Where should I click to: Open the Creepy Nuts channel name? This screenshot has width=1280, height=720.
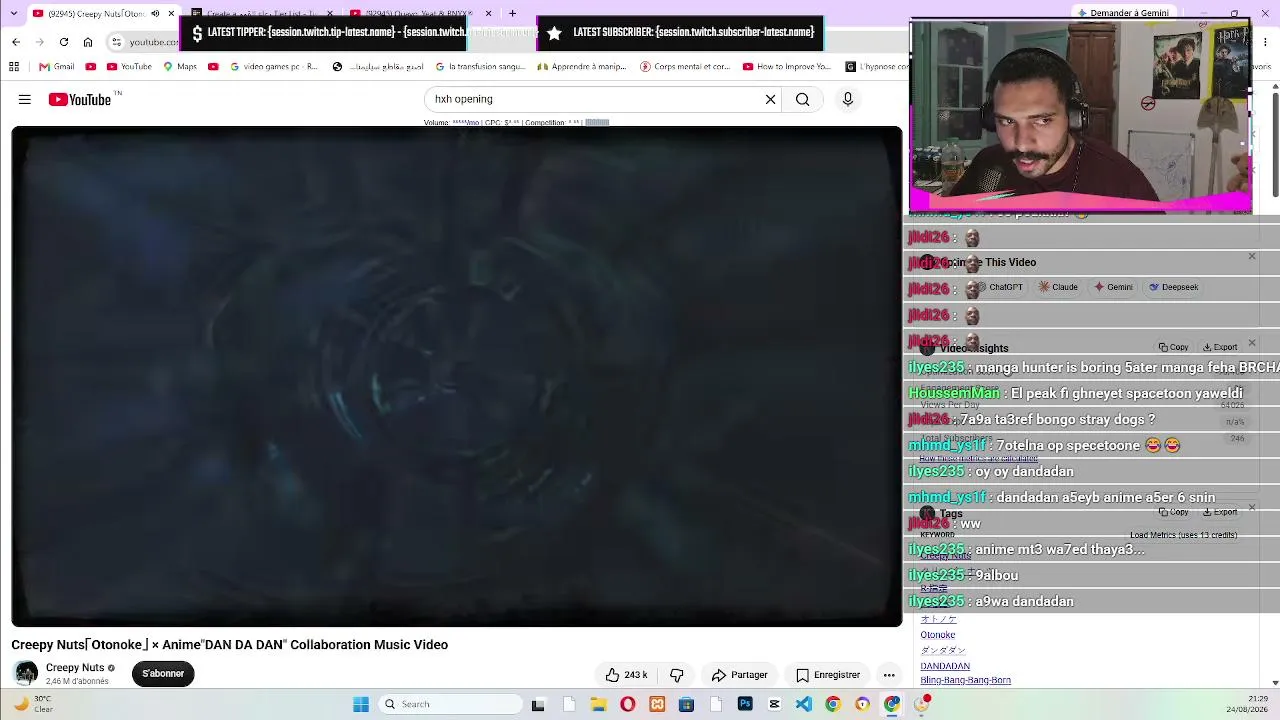tap(75, 668)
